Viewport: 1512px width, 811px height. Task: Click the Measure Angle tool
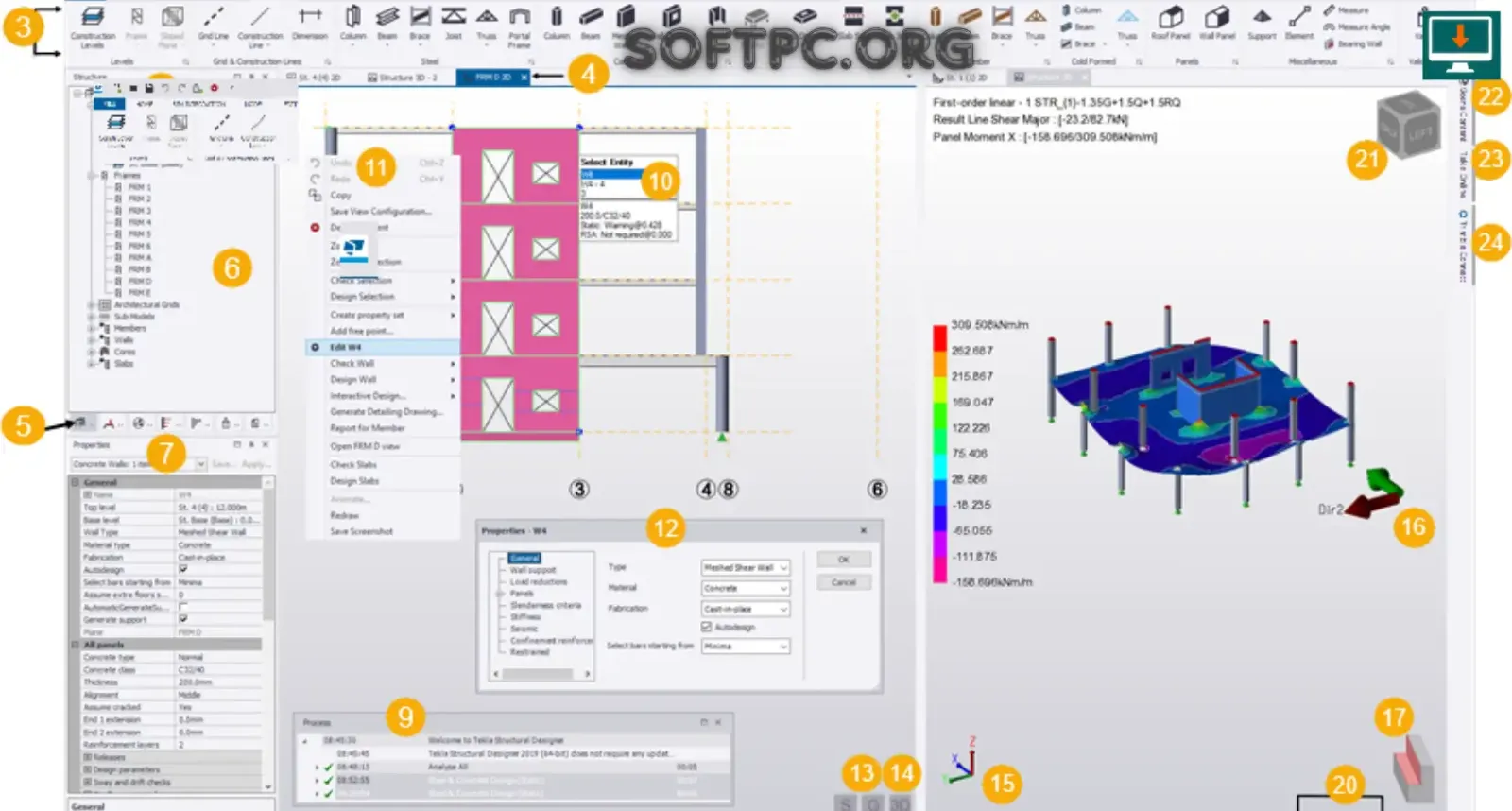click(1357, 27)
